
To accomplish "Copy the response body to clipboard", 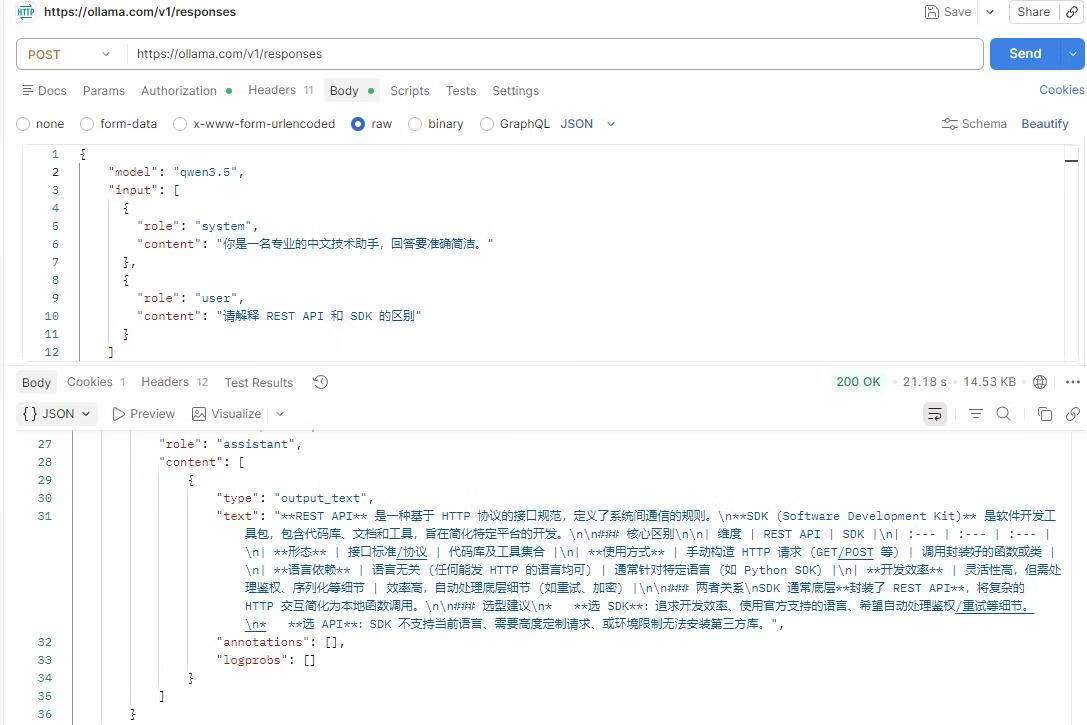I will pos(1044,414).
